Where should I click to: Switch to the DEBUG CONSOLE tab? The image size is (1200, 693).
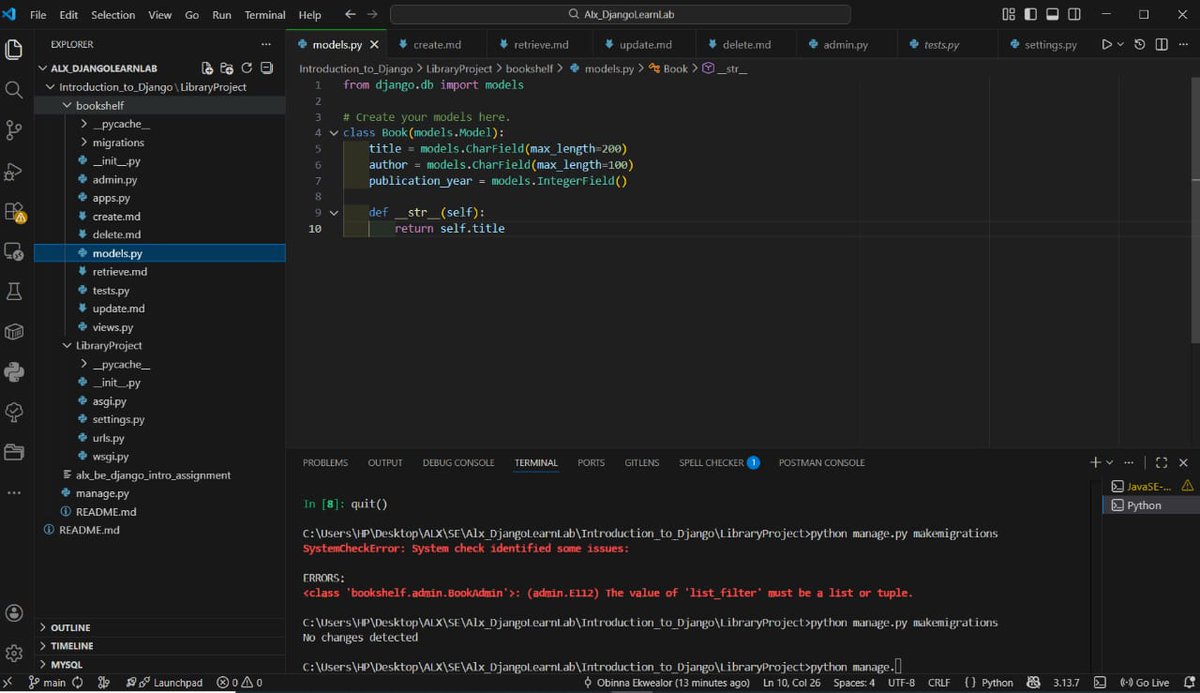click(x=458, y=463)
